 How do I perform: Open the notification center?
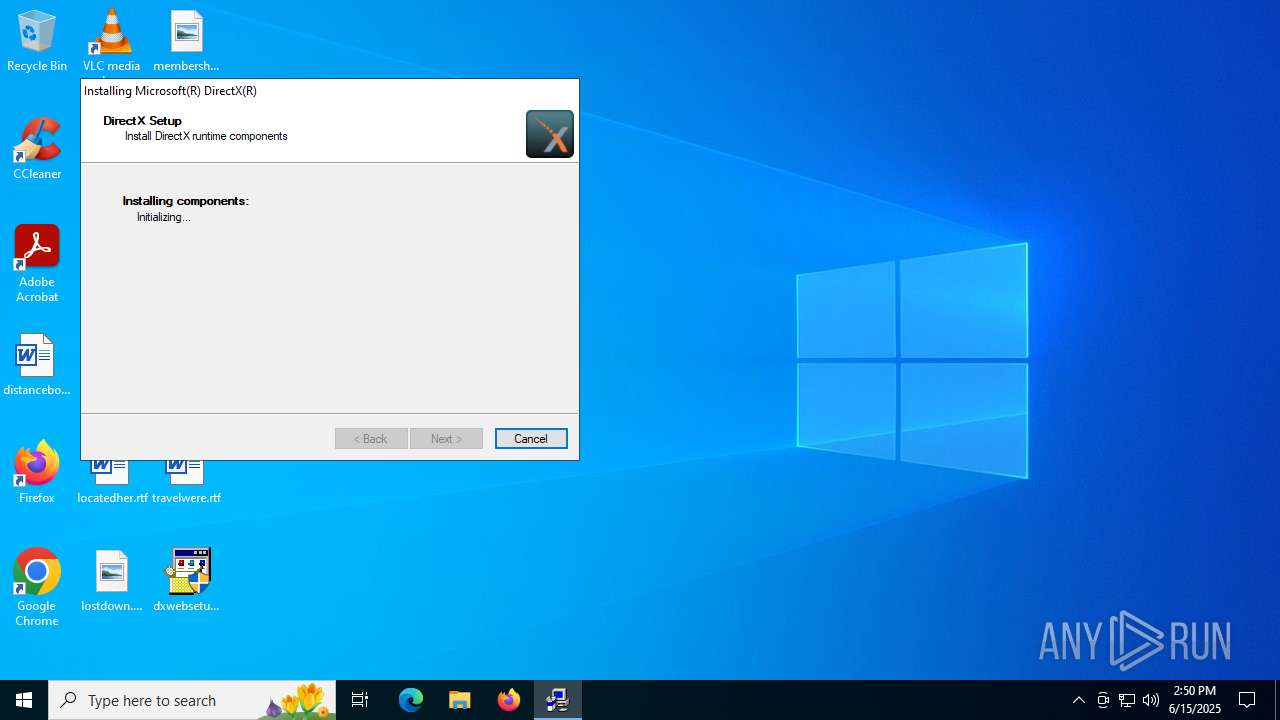pos(1248,700)
